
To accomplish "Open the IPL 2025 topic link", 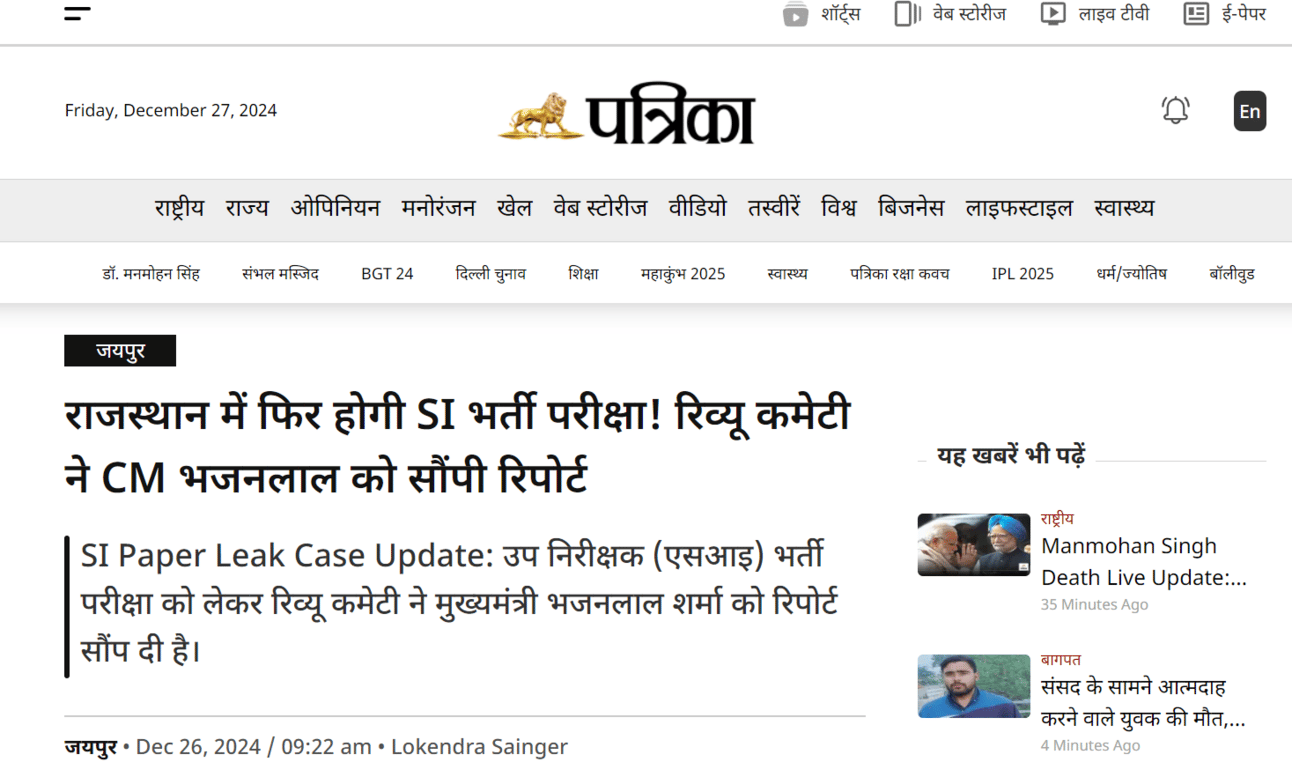I will click(x=1023, y=273).
